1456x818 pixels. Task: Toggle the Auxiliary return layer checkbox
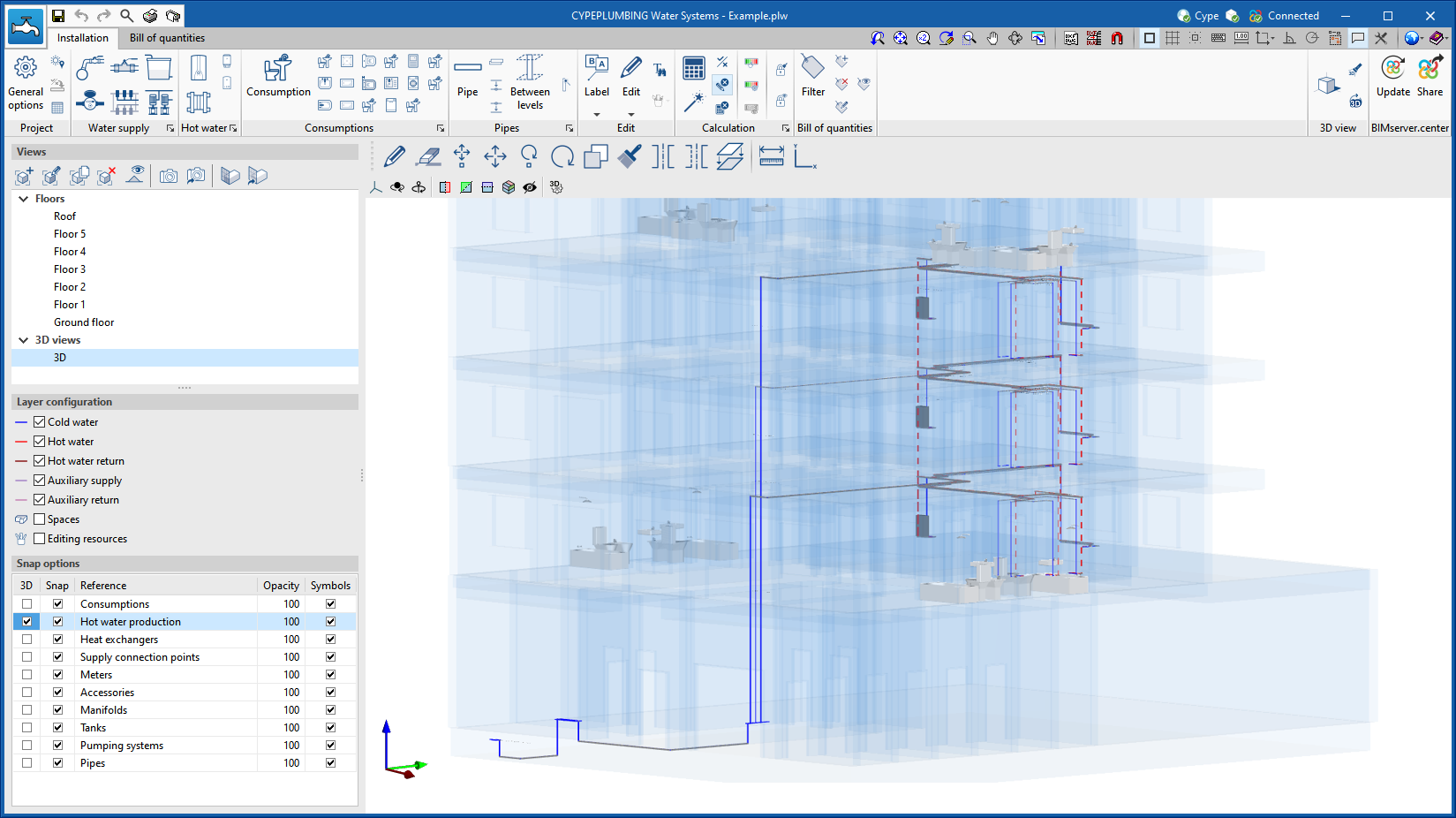pos(39,500)
